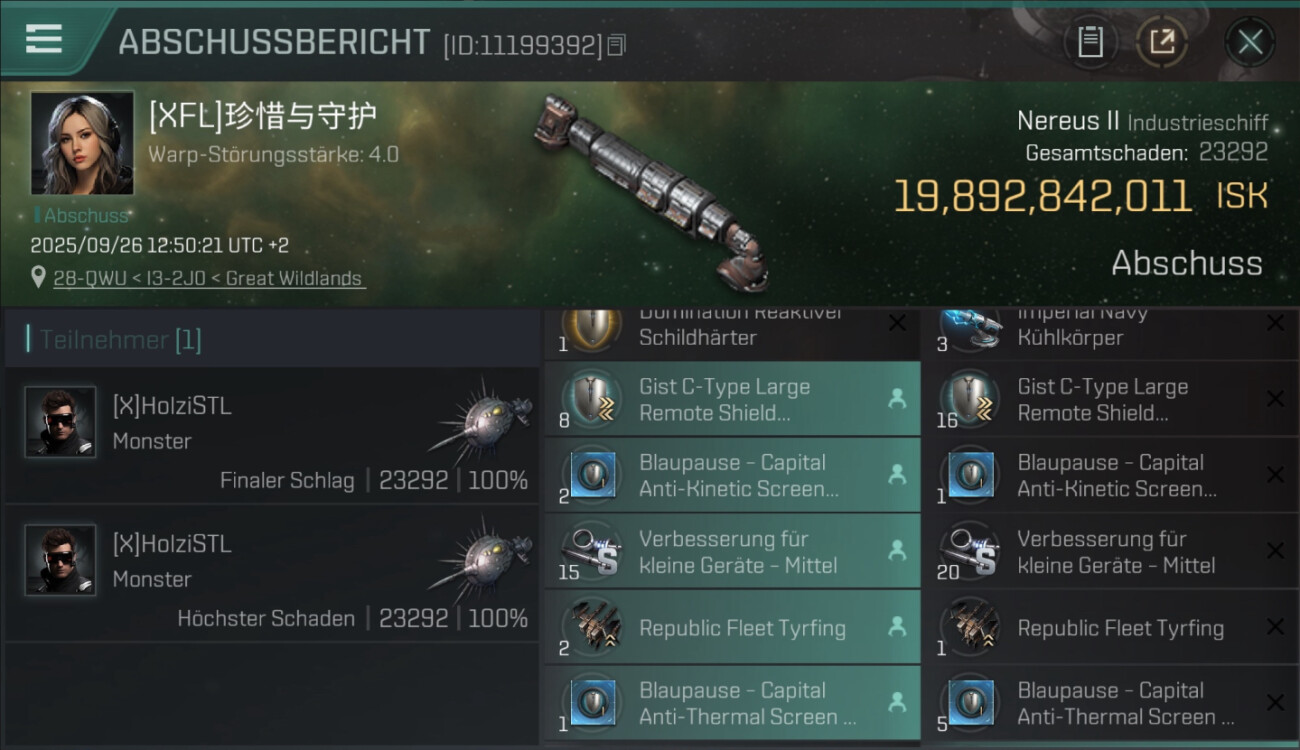Close the Abschussbericht window

[1250, 42]
